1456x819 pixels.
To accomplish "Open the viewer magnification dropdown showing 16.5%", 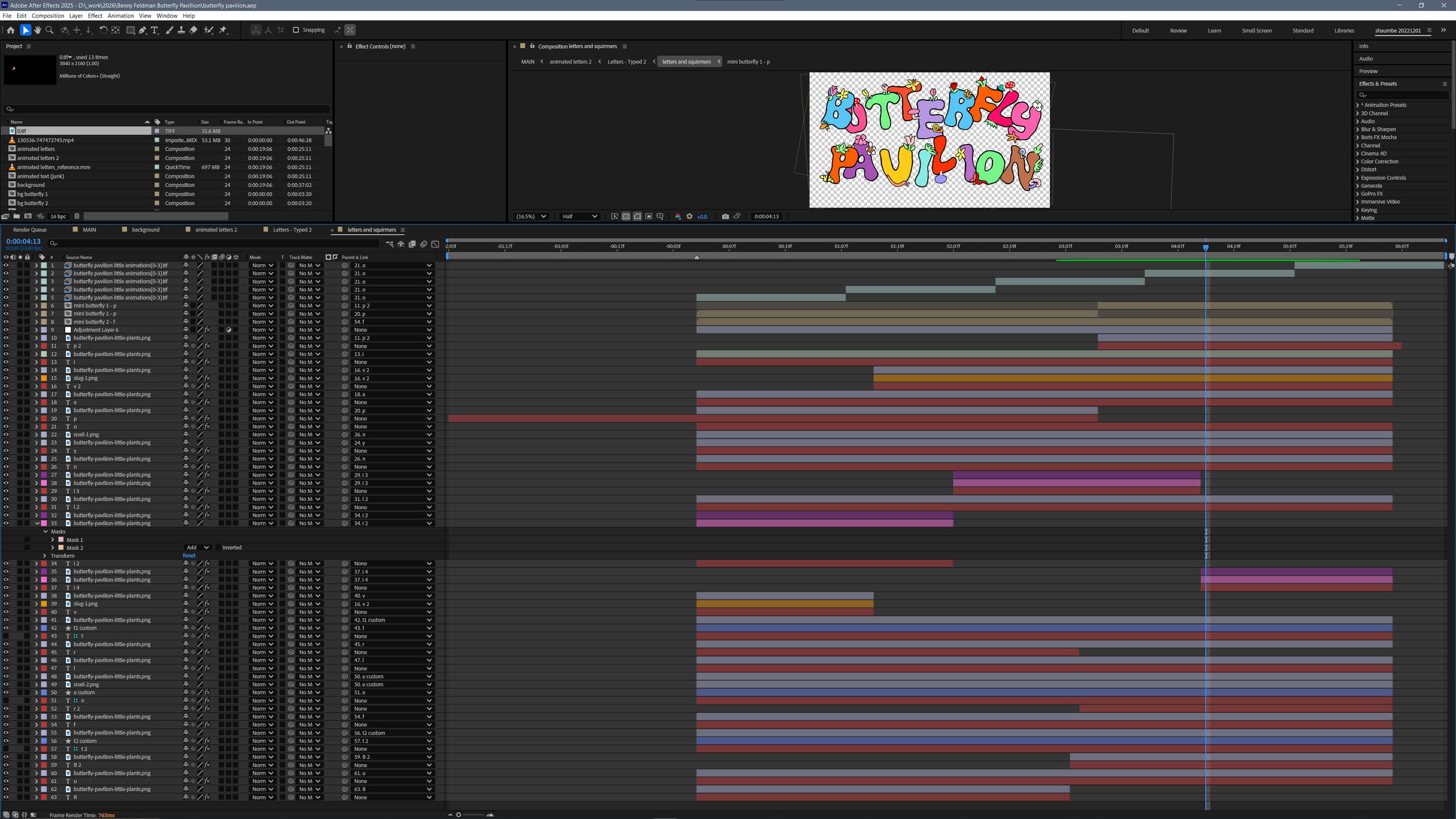I will tap(531, 216).
